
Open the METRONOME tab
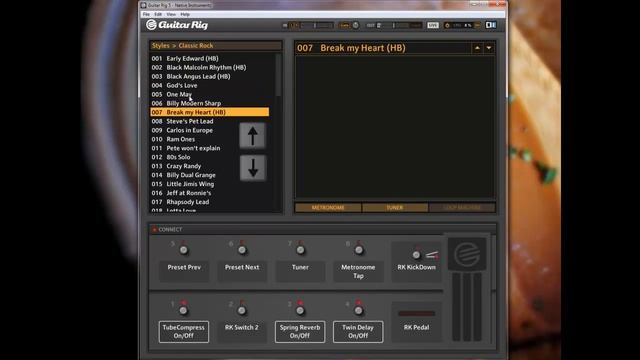(x=328, y=208)
